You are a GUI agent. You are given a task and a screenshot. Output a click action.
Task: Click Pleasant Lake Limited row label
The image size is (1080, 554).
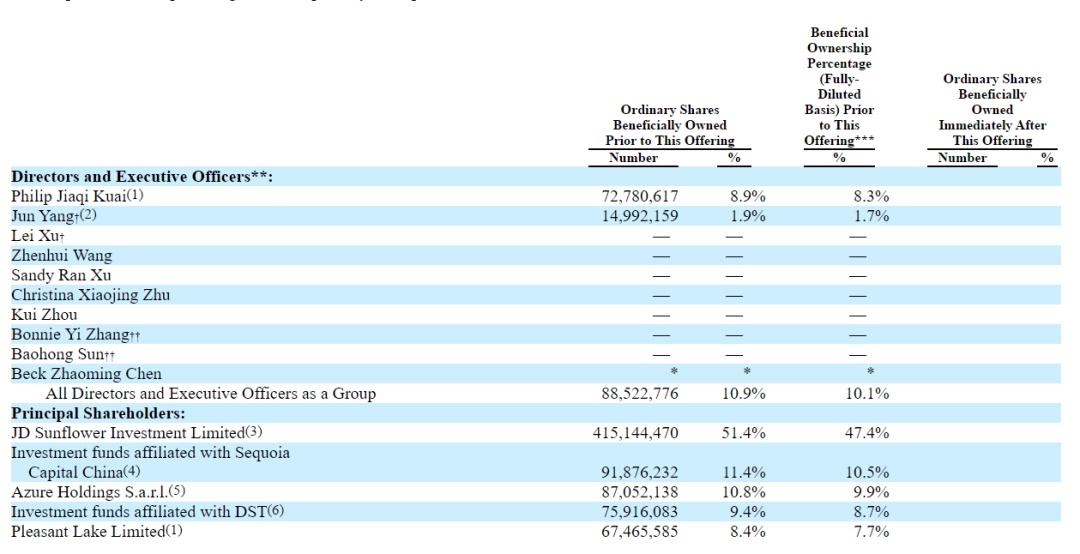coord(88,531)
